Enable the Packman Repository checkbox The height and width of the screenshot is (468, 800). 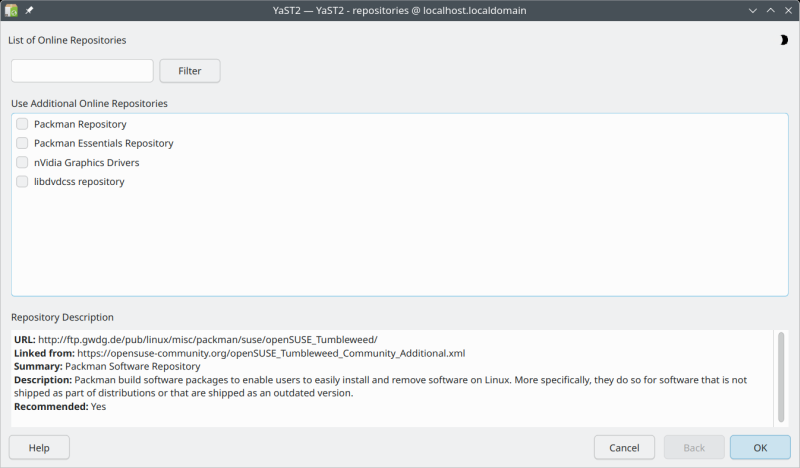22,124
